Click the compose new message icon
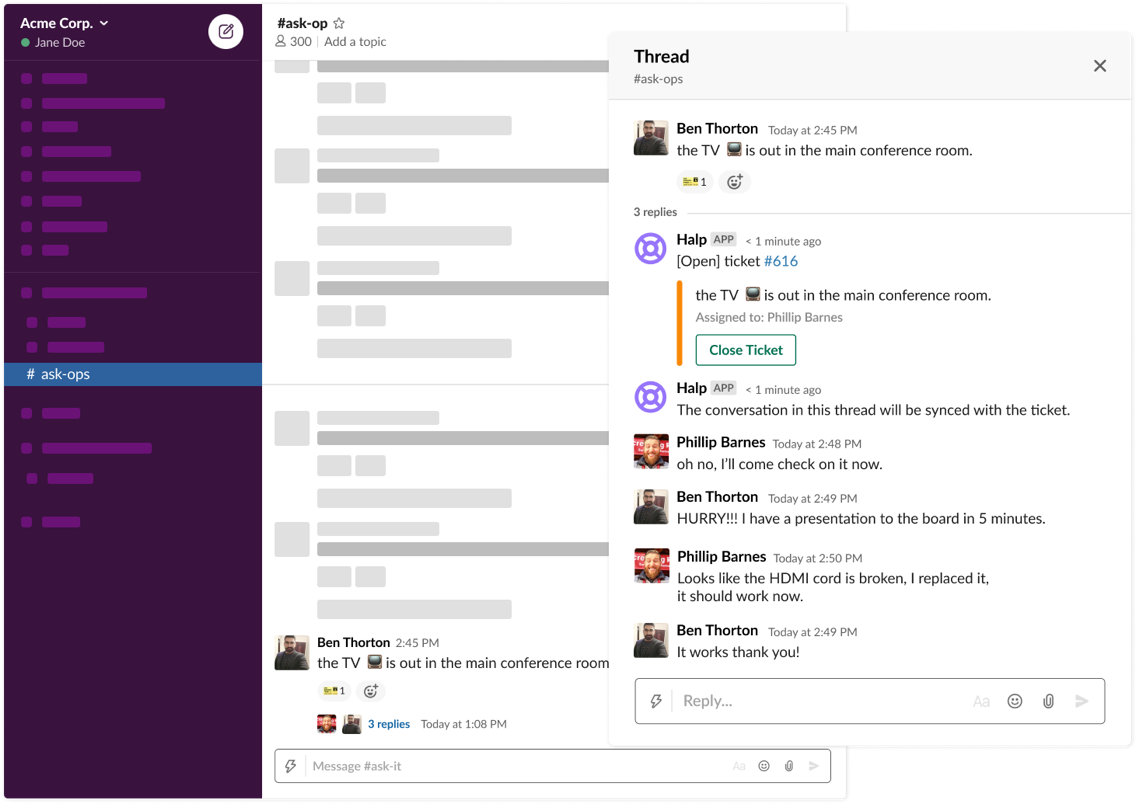 [x=226, y=32]
